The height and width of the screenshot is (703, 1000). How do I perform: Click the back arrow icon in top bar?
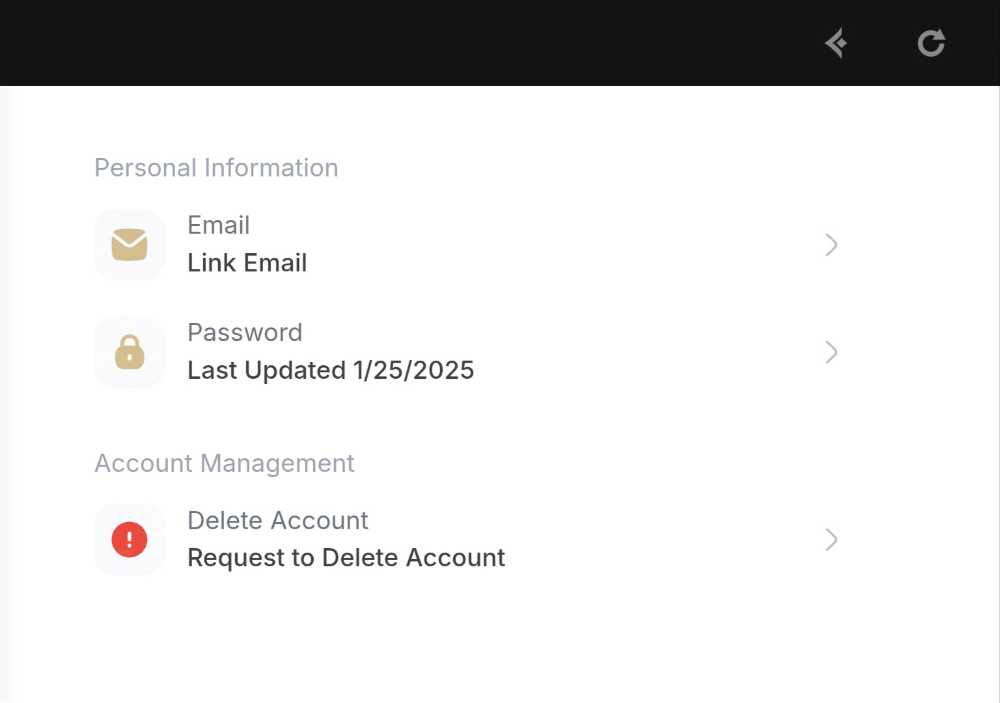[835, 43]
